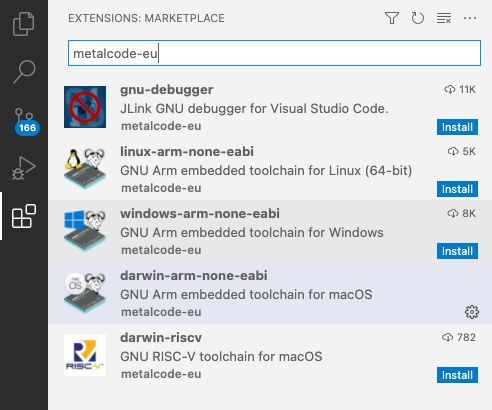Install the gnu-debugger extension

[457, 127]
